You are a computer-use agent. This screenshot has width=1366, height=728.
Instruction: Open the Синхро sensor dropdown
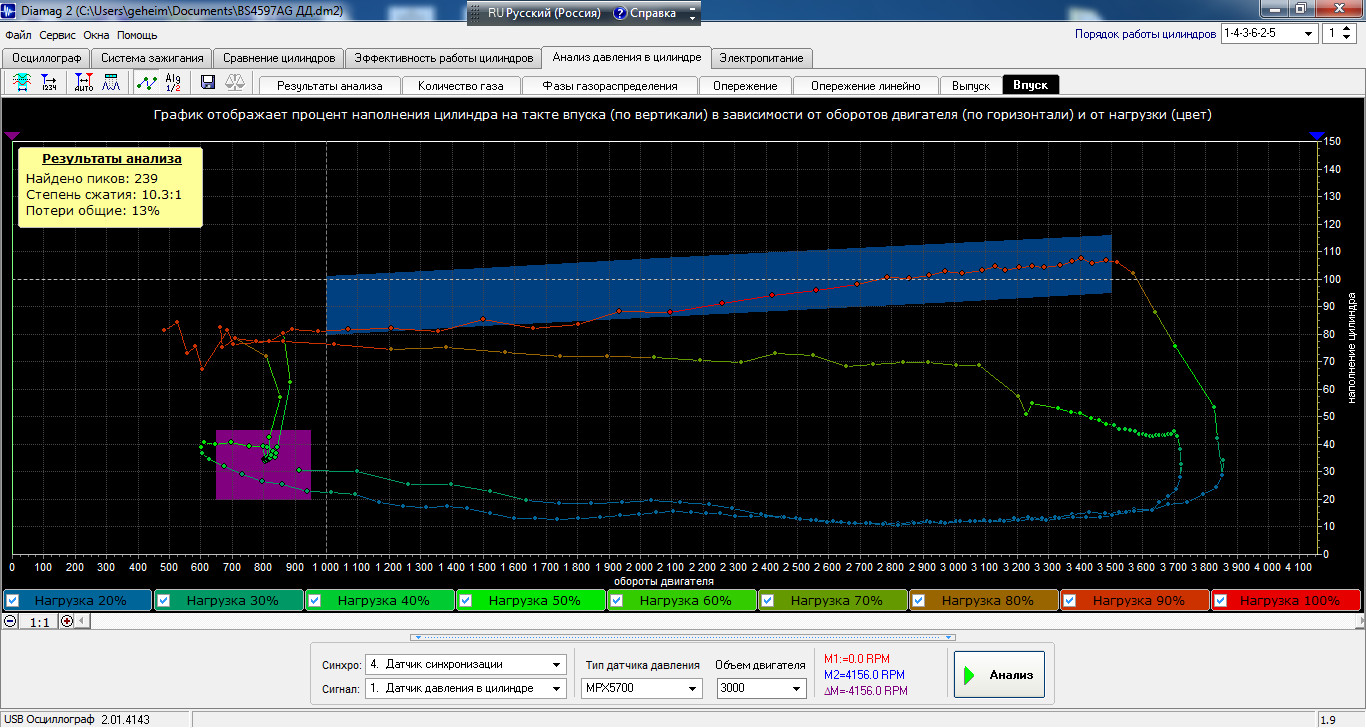click(x=465, y=664)
